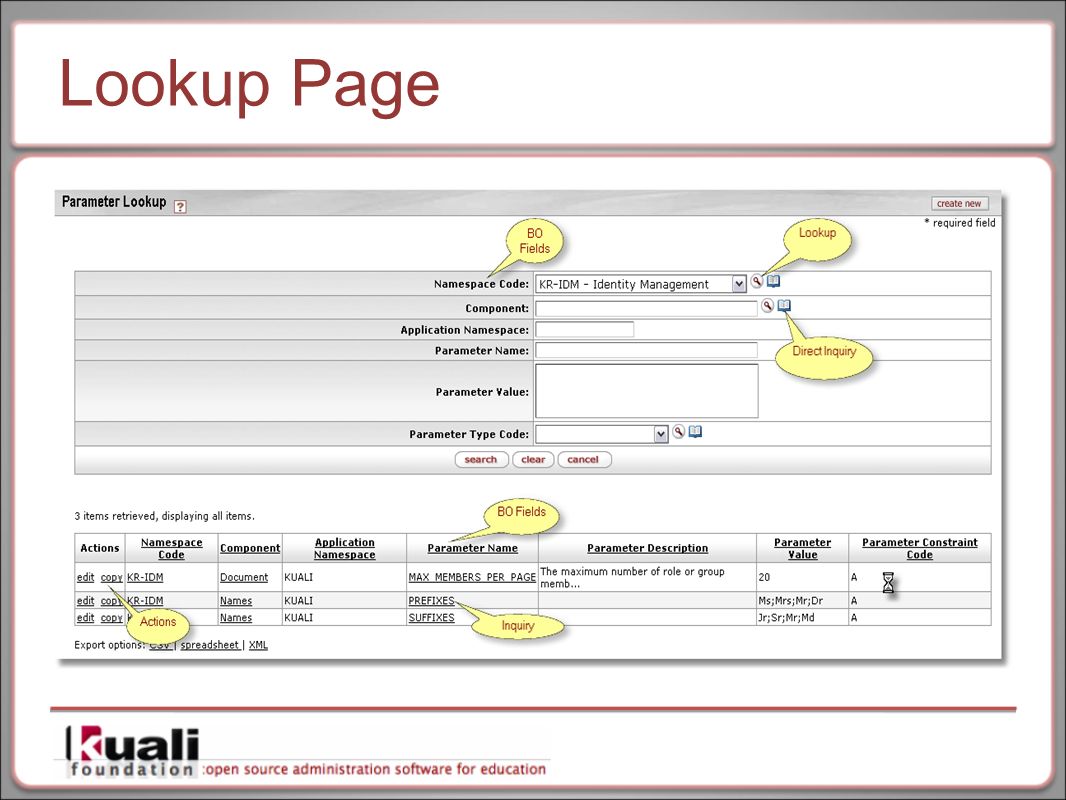Focus the Parameter Value text area
1066x800 pixels.
647,391
